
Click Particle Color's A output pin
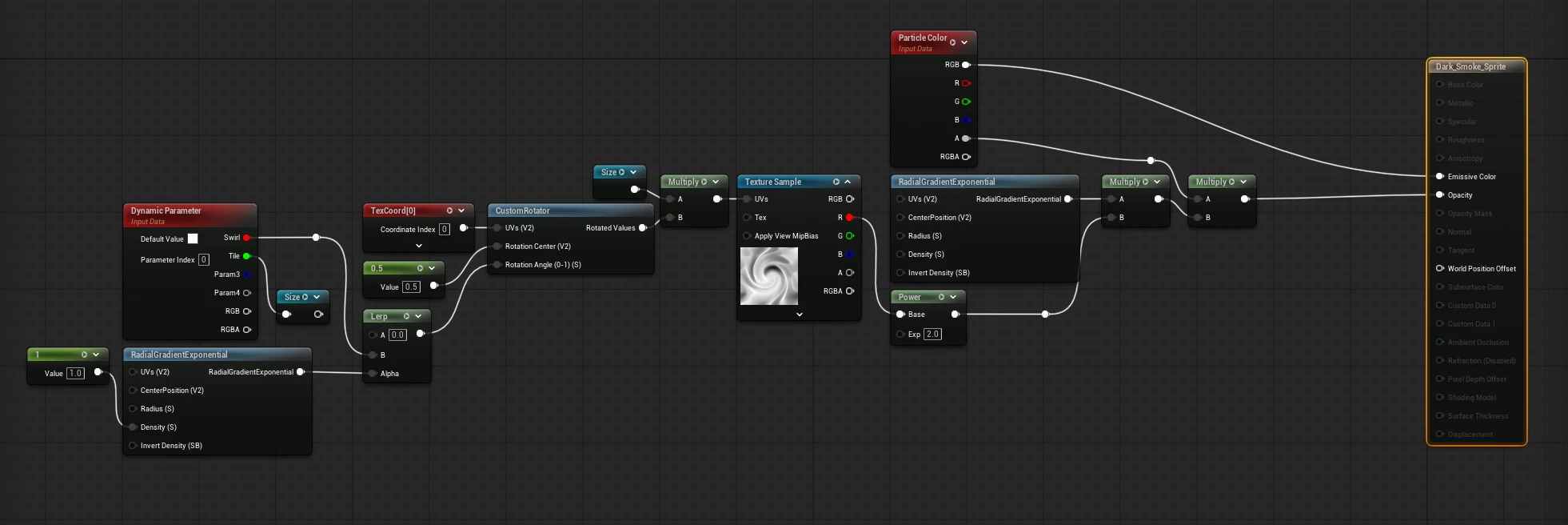click(x=966, y=138)
